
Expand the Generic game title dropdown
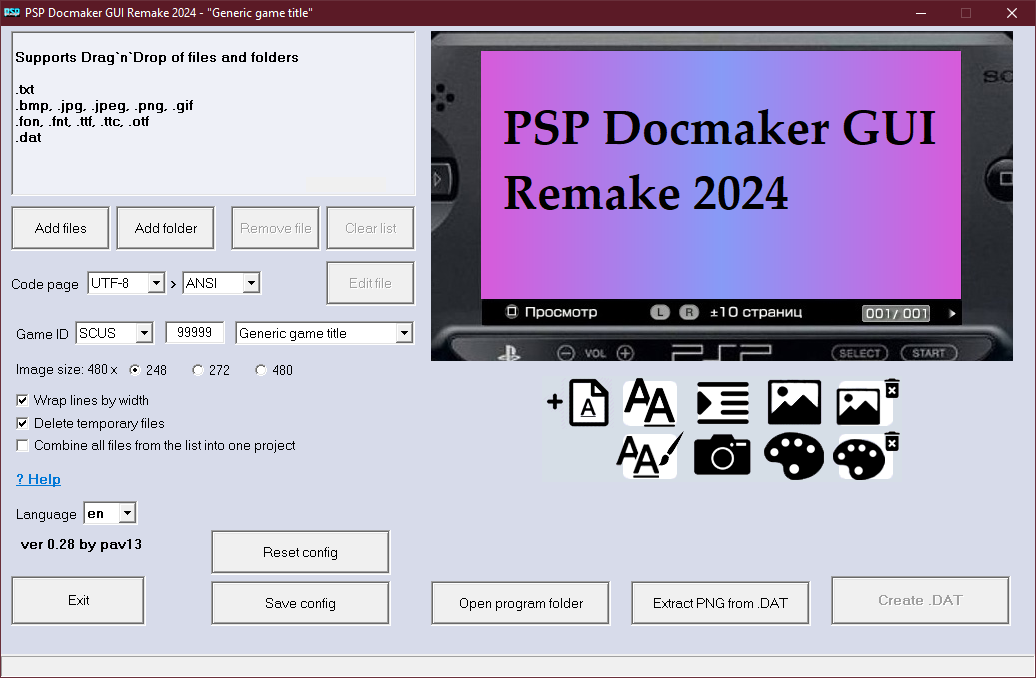coord(405,333)
